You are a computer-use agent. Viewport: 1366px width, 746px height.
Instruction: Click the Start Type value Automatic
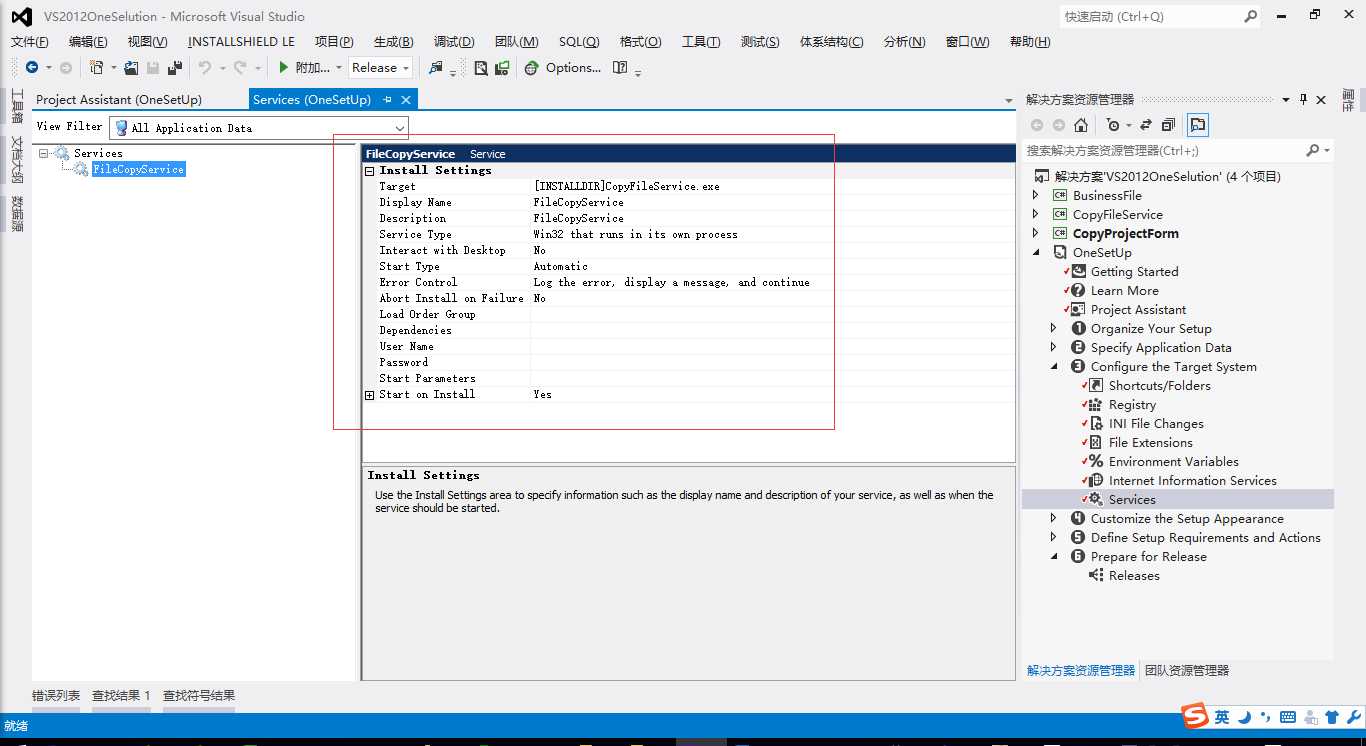(x=561, y=266)
